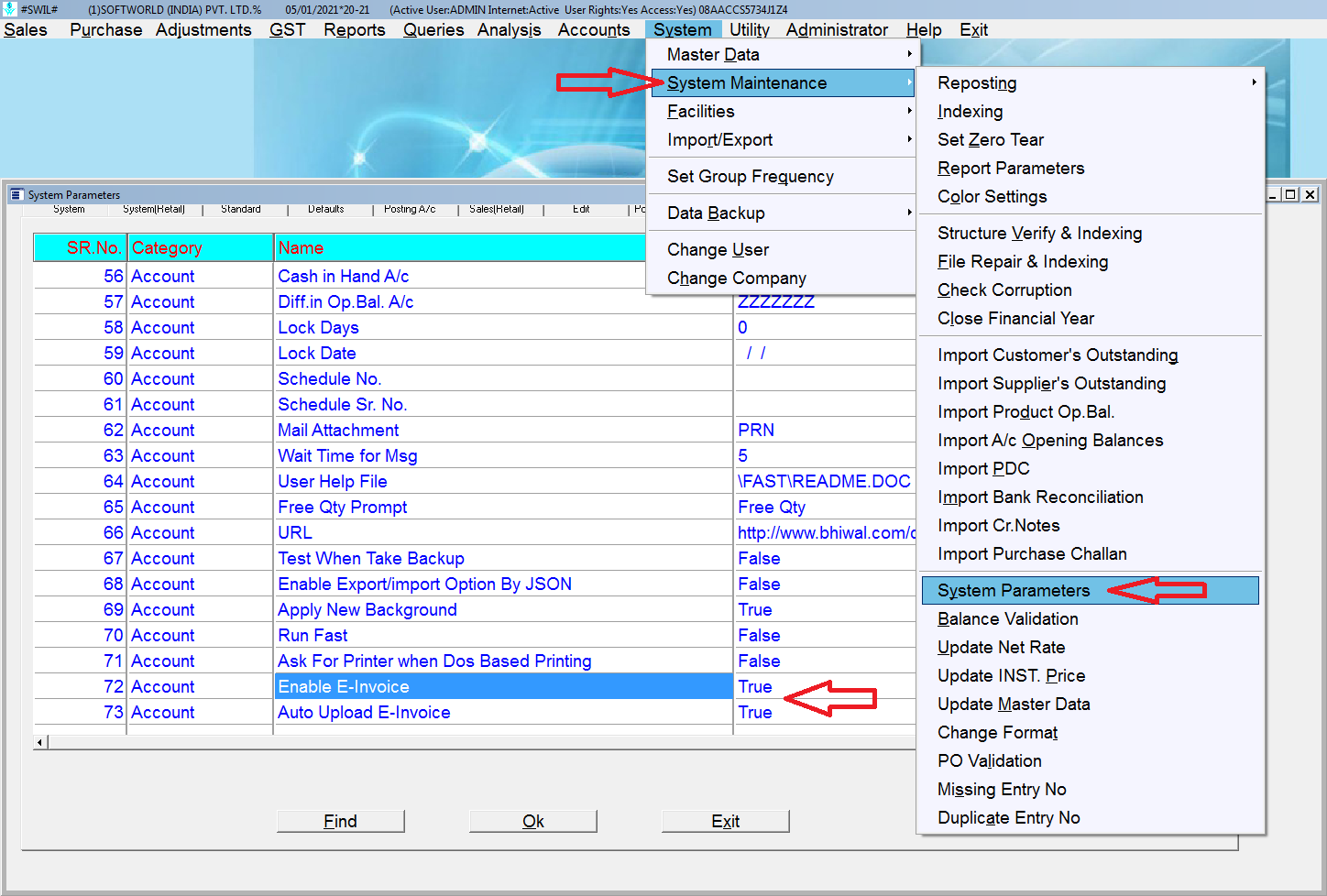Screen dimensions: 1327x896
Task: Click the Category column header
Action: click(x=200, y=247)
